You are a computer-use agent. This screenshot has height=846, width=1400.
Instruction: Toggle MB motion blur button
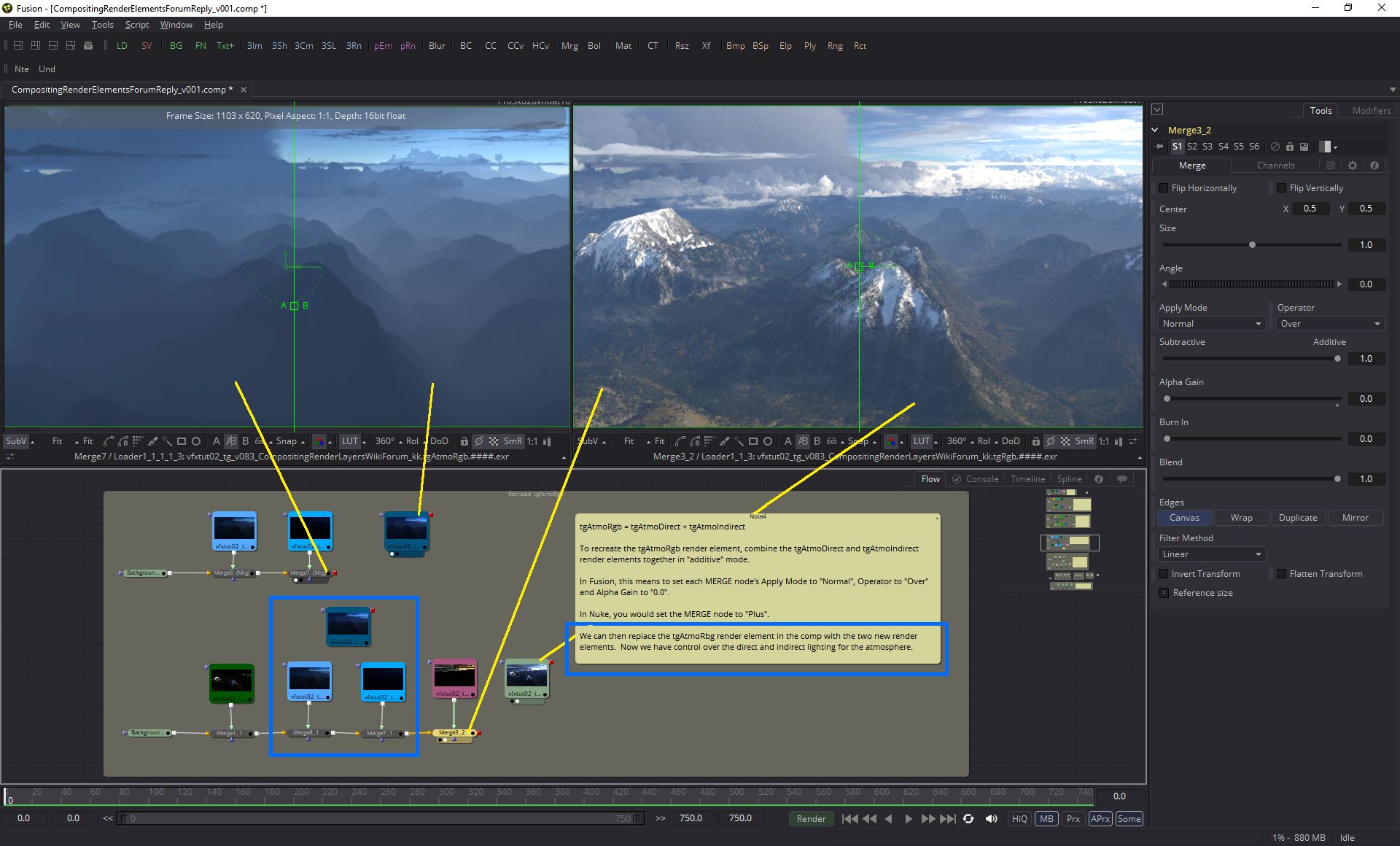coord(1046,818)
